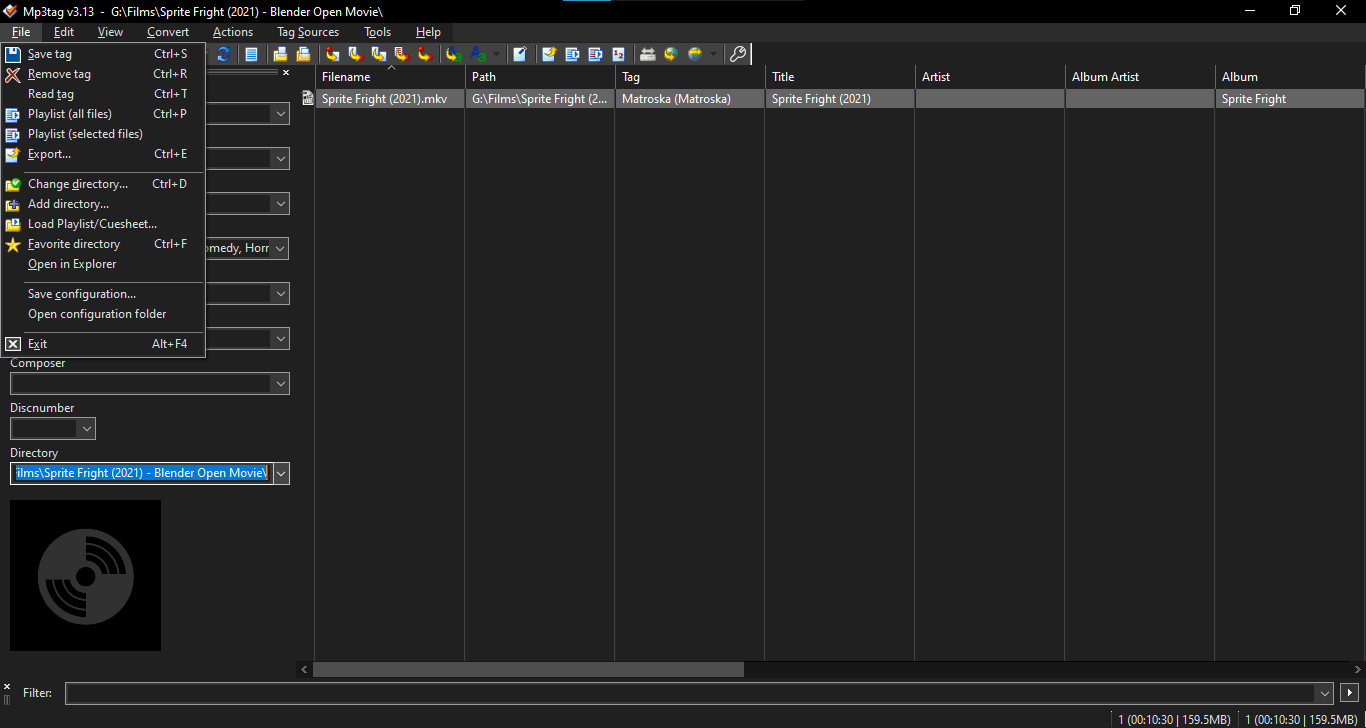Choose Favorite directory menu entry
1366x728 pixels.
[103, 244]
